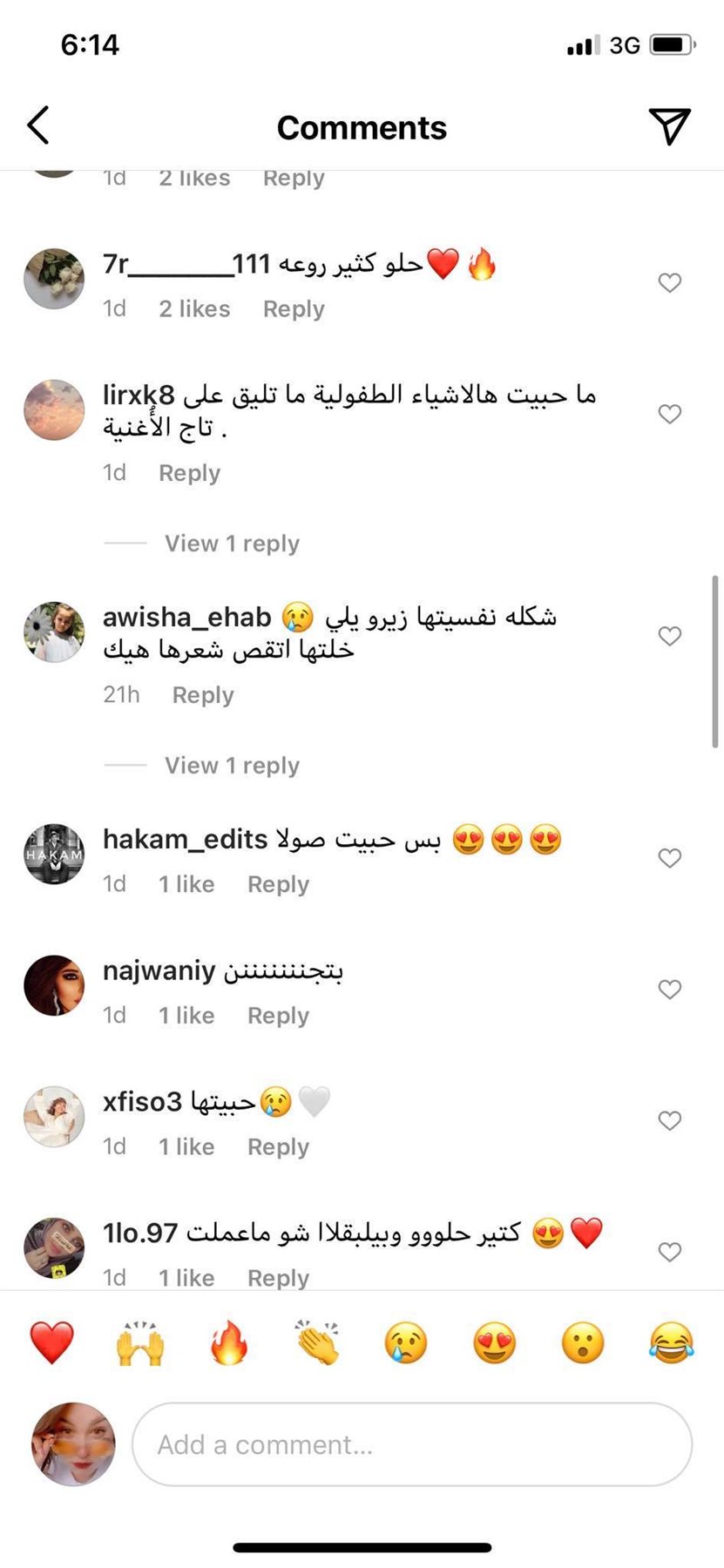Insert the fire quick emoji
This screenshot has width=724, height=1568.
229,1342
